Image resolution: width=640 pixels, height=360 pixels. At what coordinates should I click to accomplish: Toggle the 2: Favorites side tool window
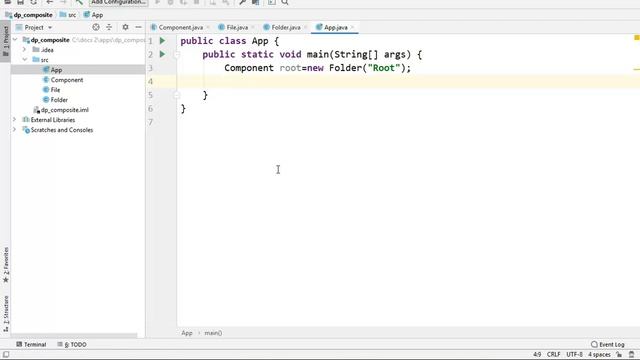pyautogui.click(x=5, y=264)
